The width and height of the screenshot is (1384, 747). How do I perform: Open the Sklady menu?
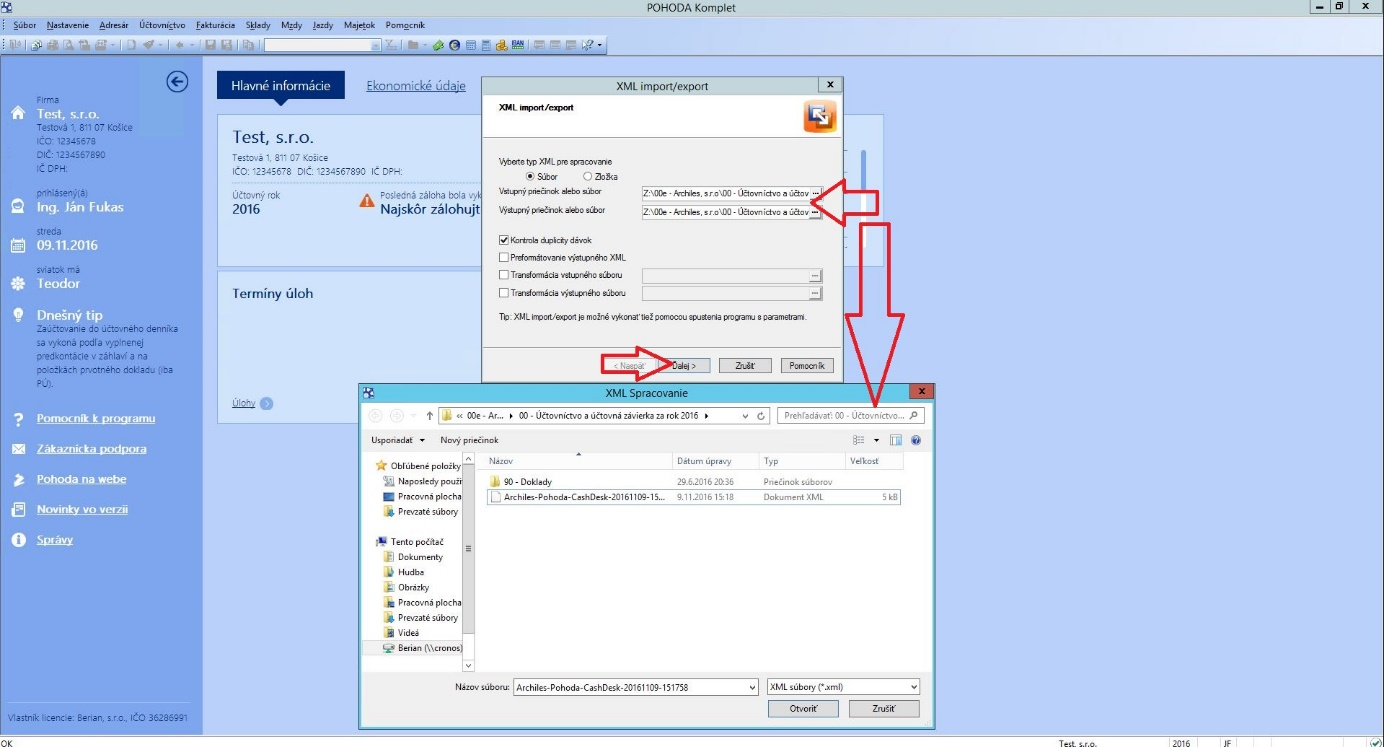(x=258, y=25)
